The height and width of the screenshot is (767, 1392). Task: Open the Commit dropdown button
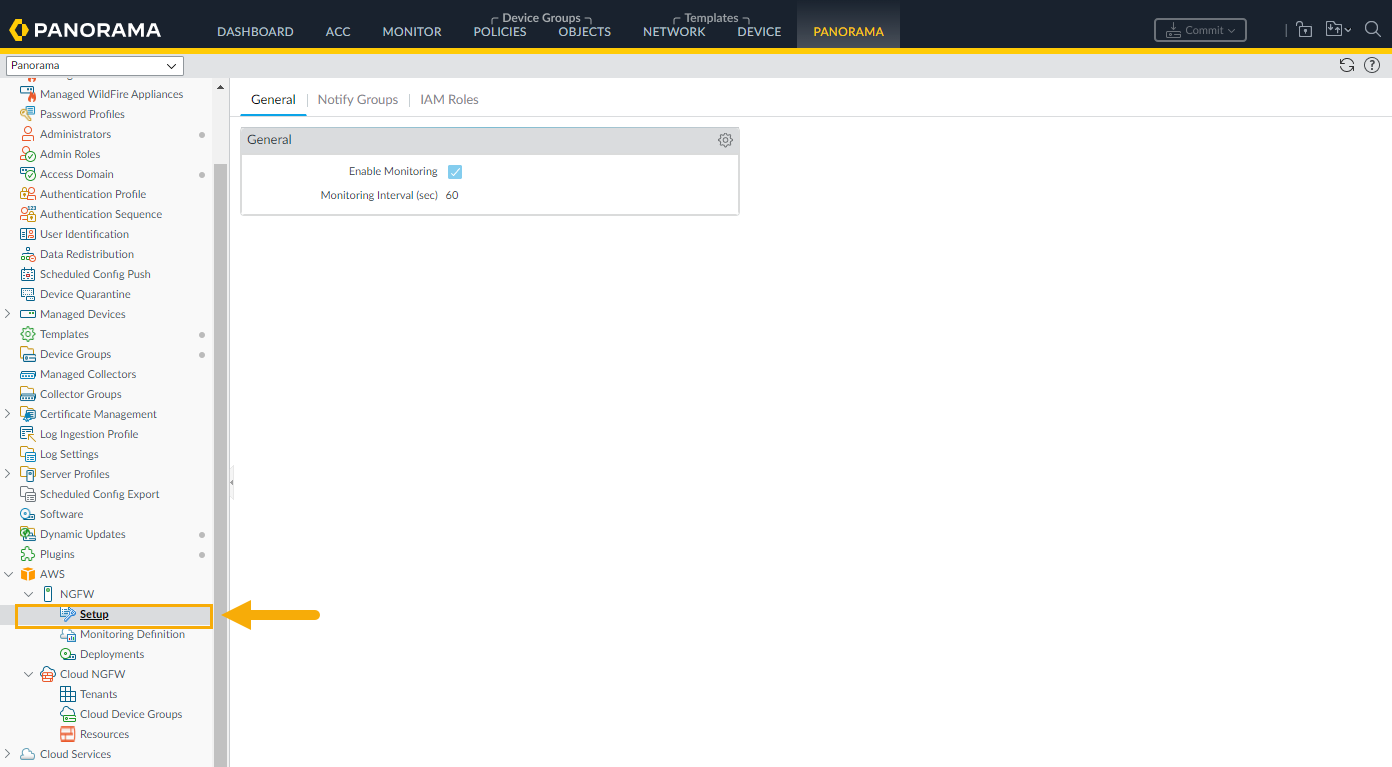coord(1200,30)
